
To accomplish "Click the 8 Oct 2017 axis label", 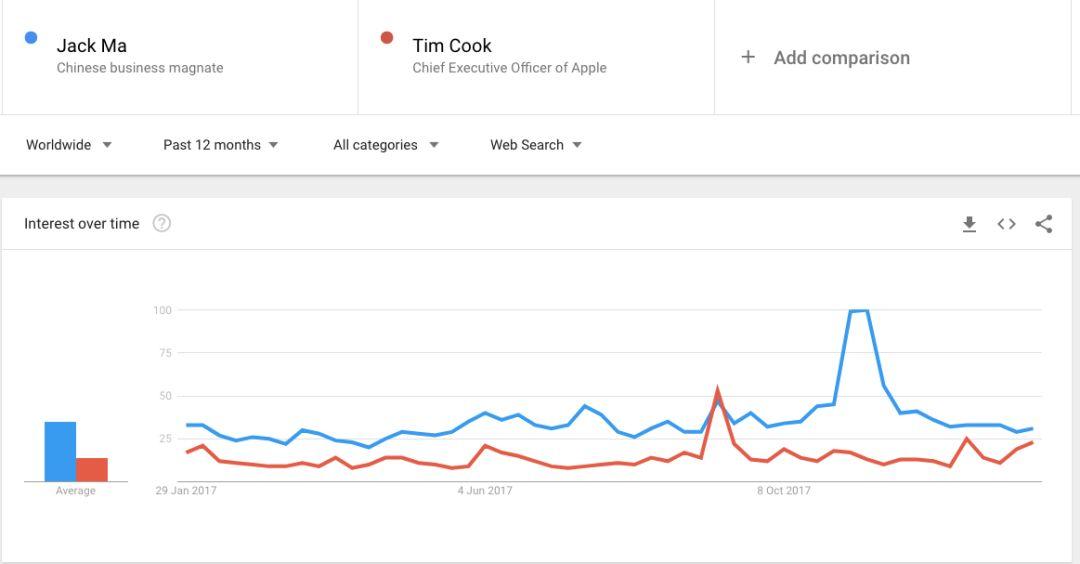I will click(x=784, y=491).
